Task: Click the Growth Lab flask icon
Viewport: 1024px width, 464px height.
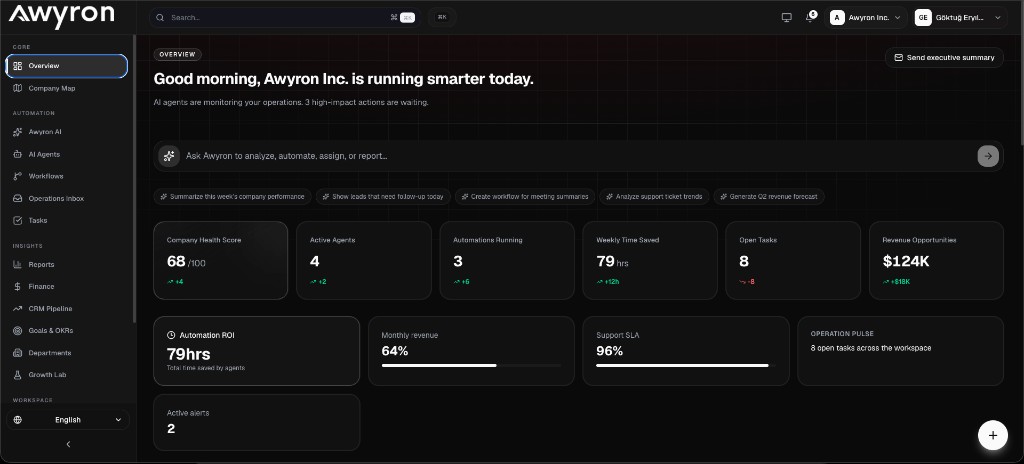Action: pos(18,375)
